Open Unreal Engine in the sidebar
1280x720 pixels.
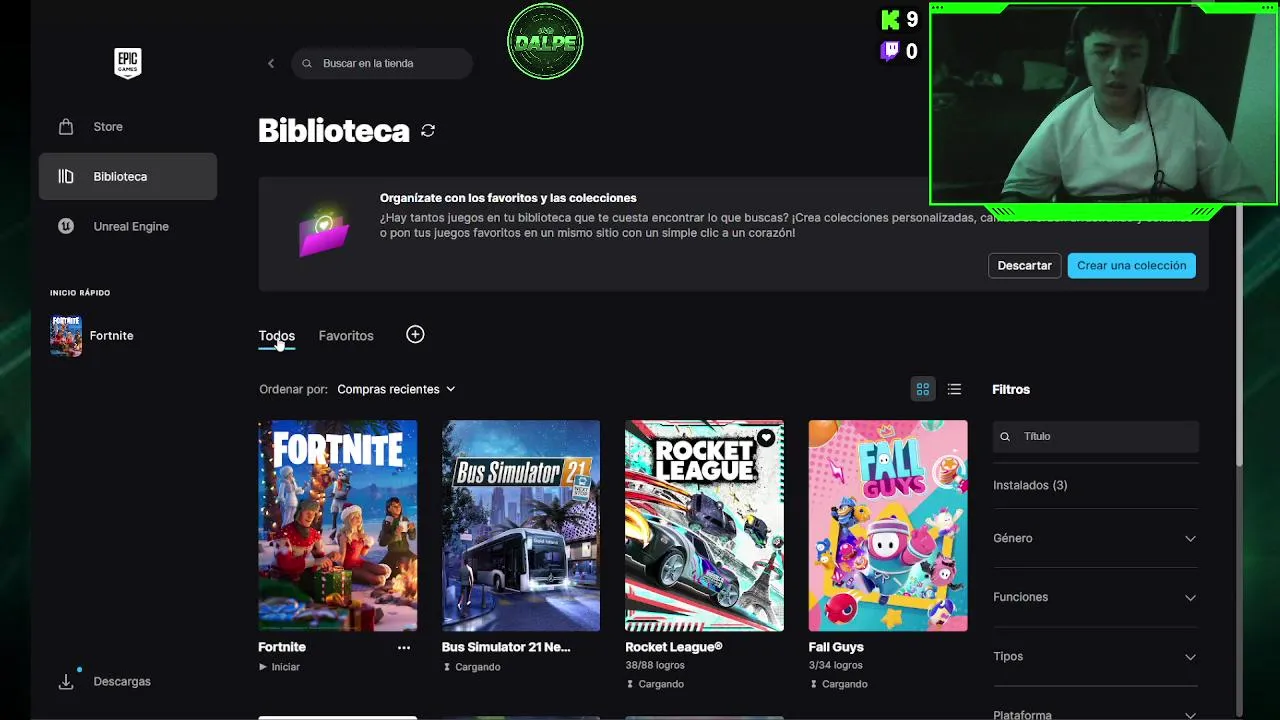[128, 226]
